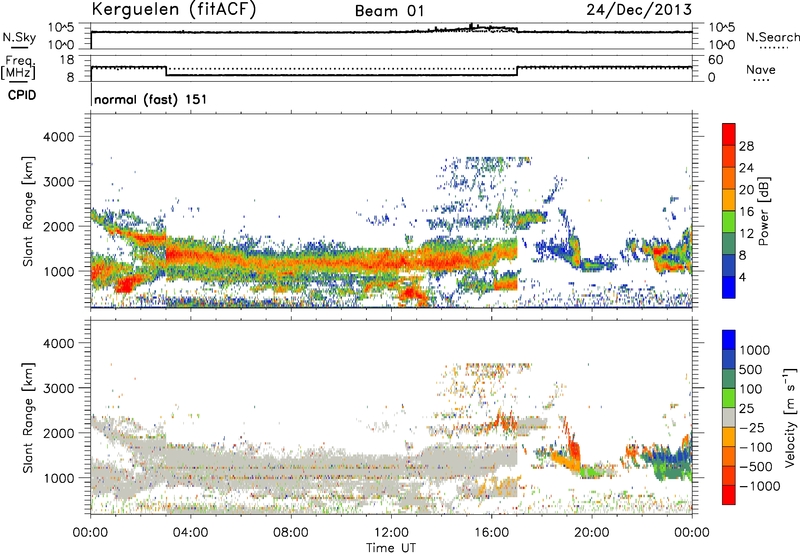Viewport: 800px width, 554px height.
Task: Click the "N.Search" legend label
Action: pos(773,37)
